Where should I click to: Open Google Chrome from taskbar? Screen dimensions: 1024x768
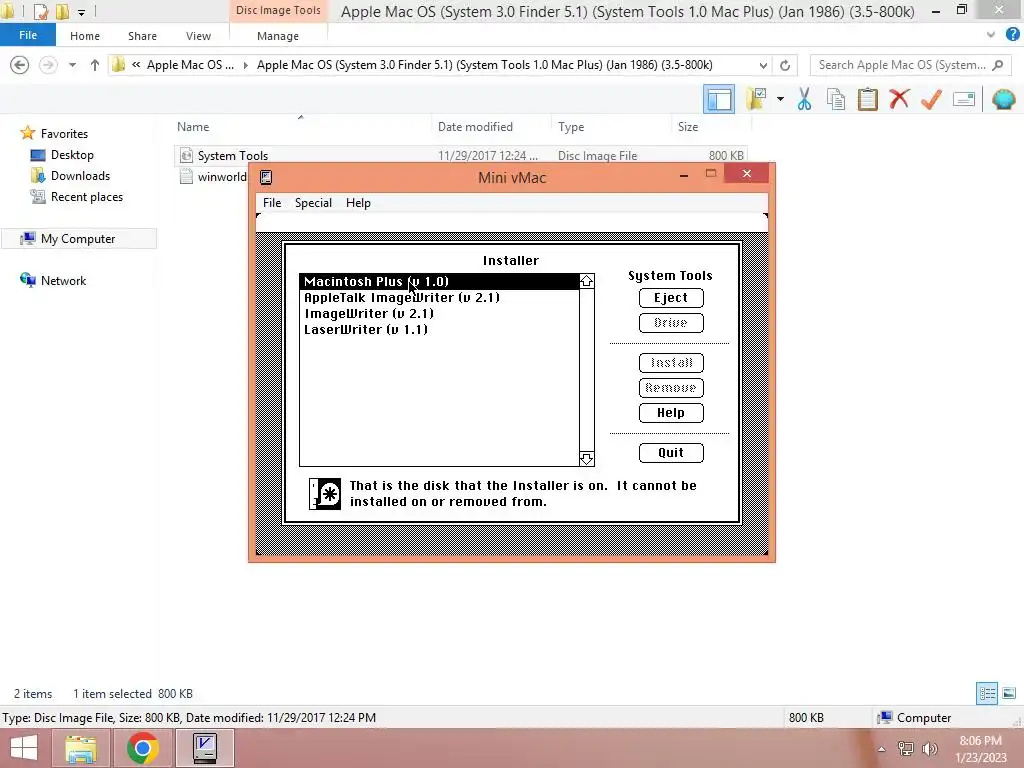(143, 748)
